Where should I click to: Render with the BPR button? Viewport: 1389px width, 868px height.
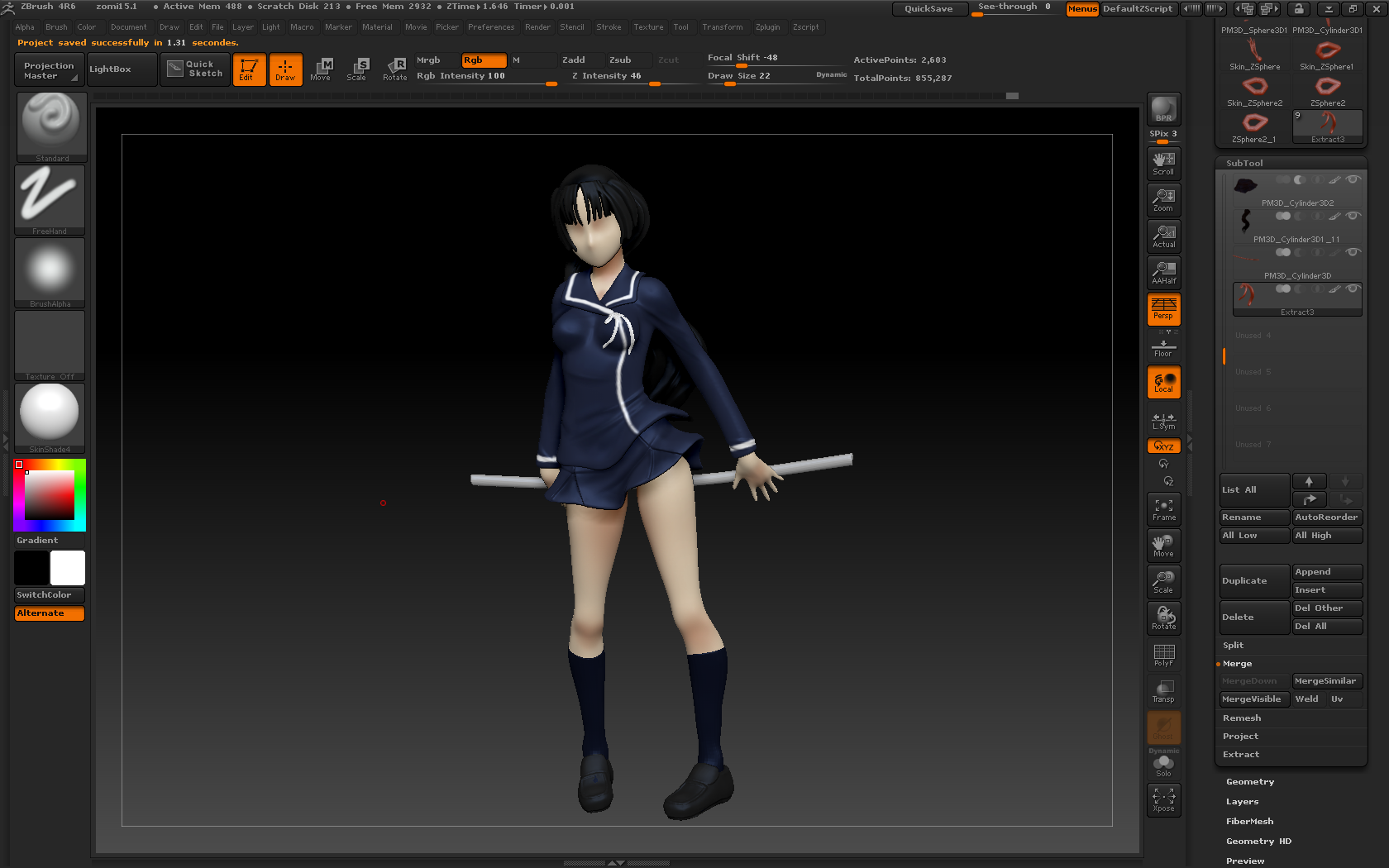(1163, 110)
